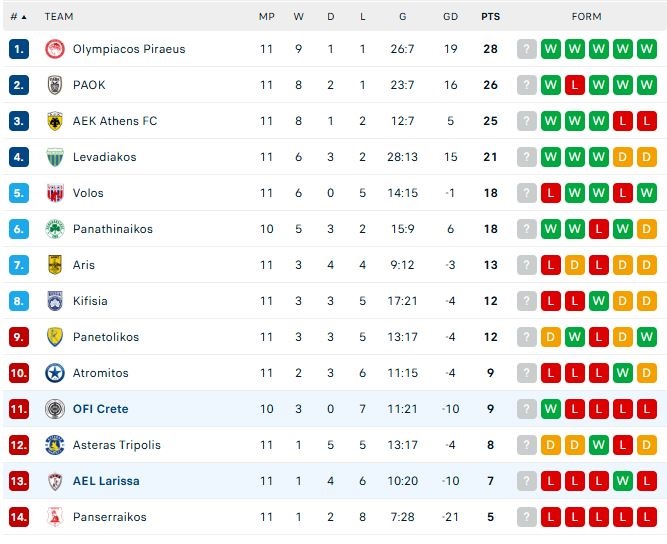667x544 pixels.
Task: Click the Panserraikos team badge
Action: click(x=55, y=517)
